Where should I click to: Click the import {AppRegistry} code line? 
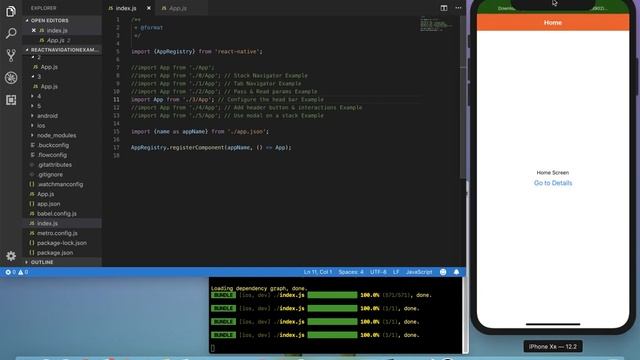click(197, 51)
